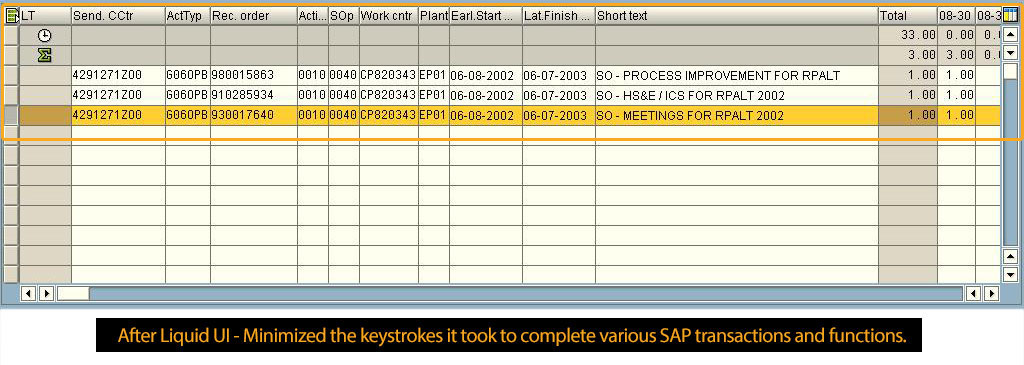Click the vertical scrollbar up arrow at the top

coord(1010,35)
